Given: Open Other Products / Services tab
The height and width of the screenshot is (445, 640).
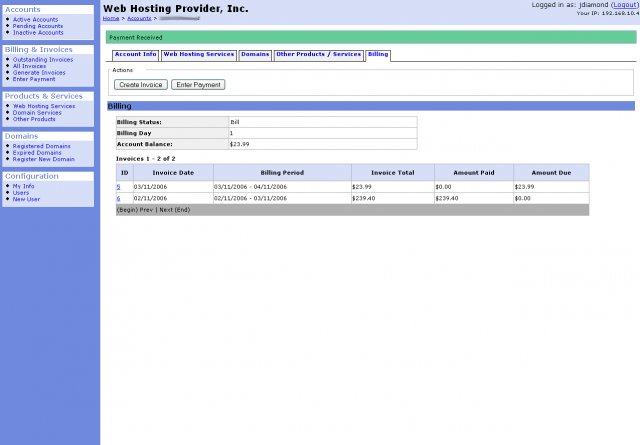Looking at the screenshot, I should pos(318,54).
